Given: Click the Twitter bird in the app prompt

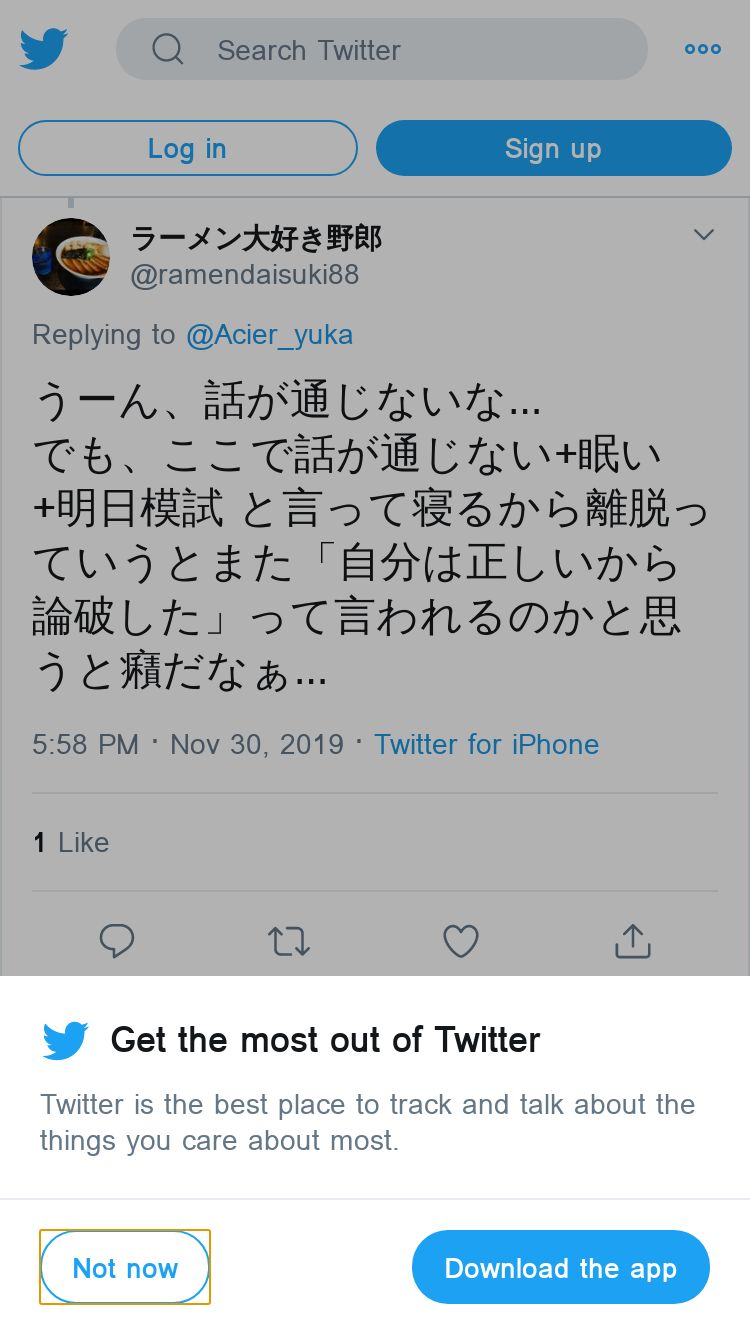Looking at the screenshot, I should 66,1041.
